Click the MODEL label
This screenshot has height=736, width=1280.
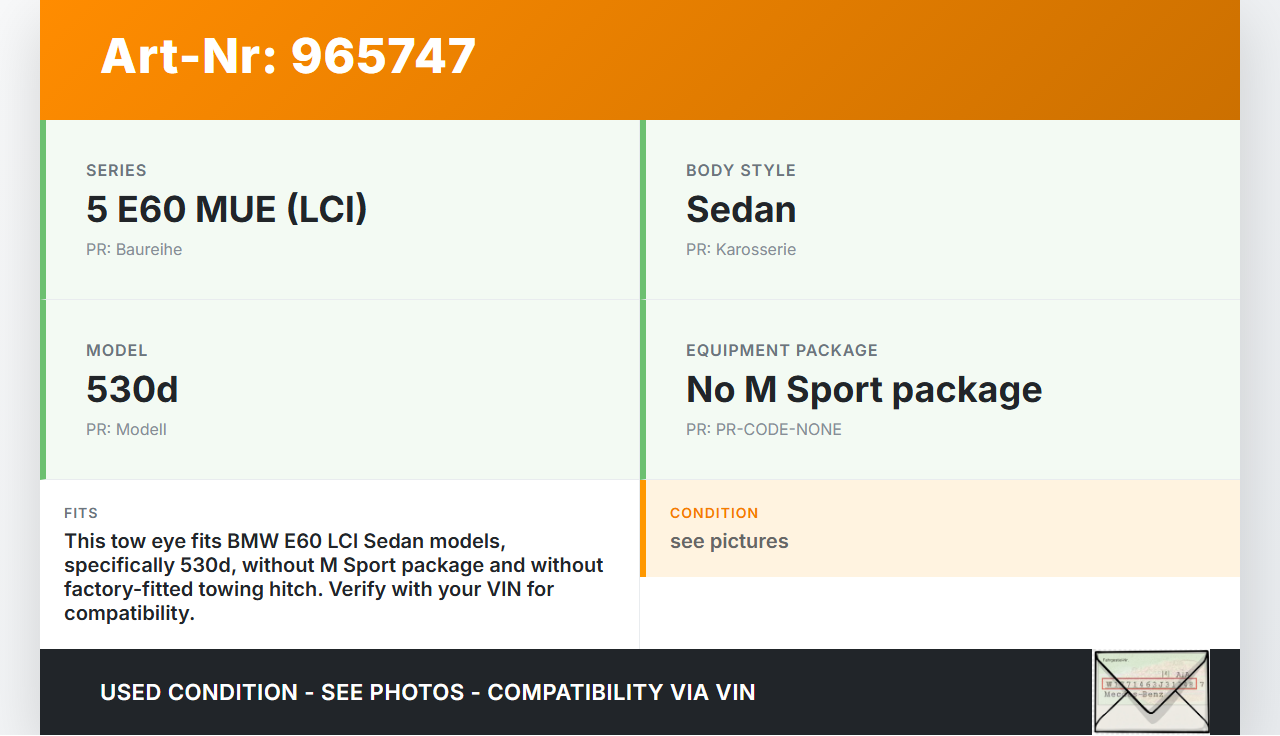point(117,351)
